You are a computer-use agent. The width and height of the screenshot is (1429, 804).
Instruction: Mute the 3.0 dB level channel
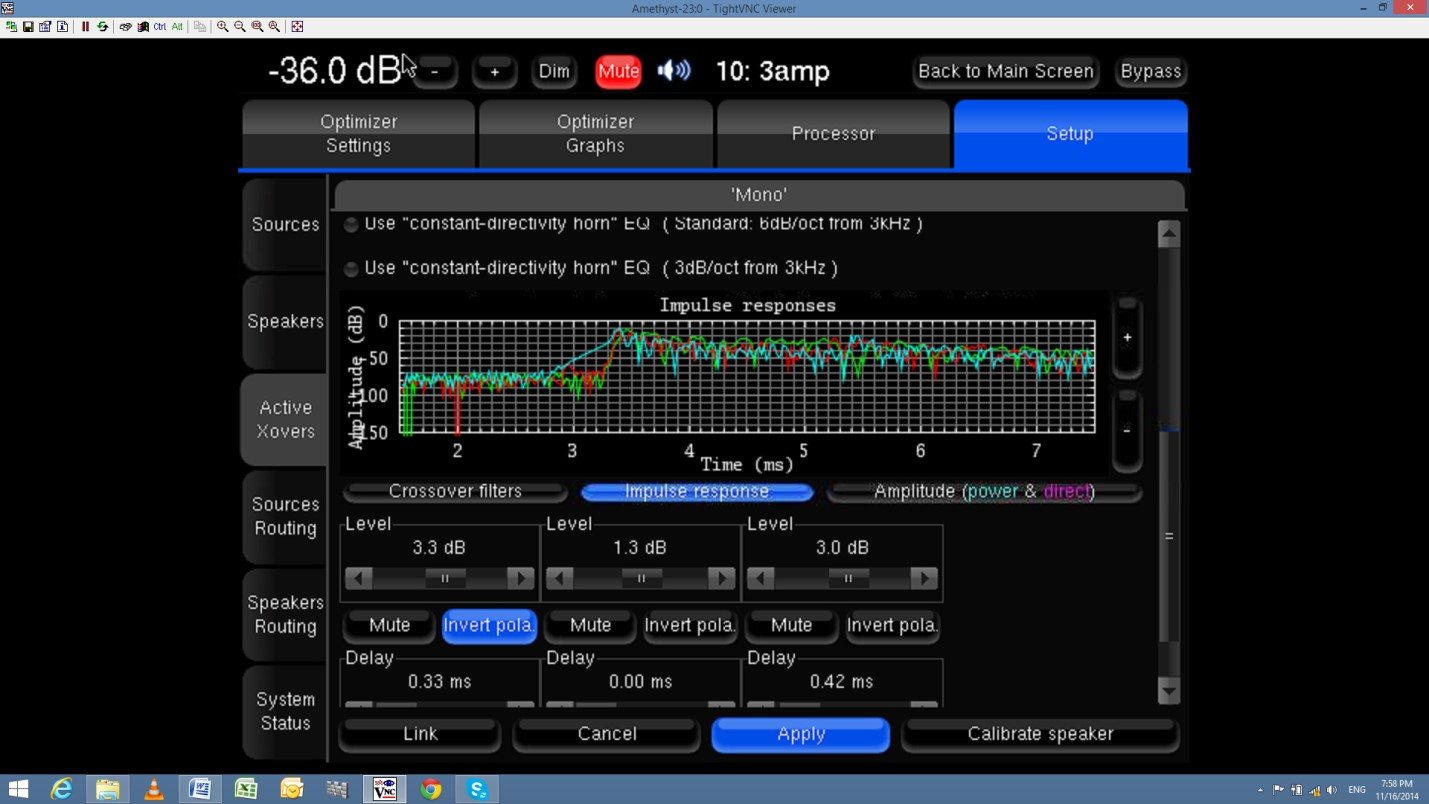pyautogui.click(x=791, y=625)
